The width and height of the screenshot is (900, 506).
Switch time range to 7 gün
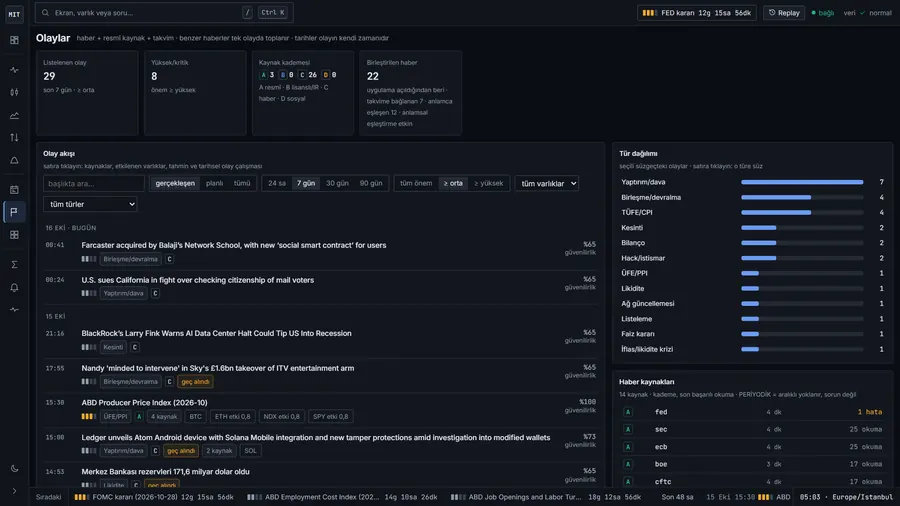click(x=305, y=184)
